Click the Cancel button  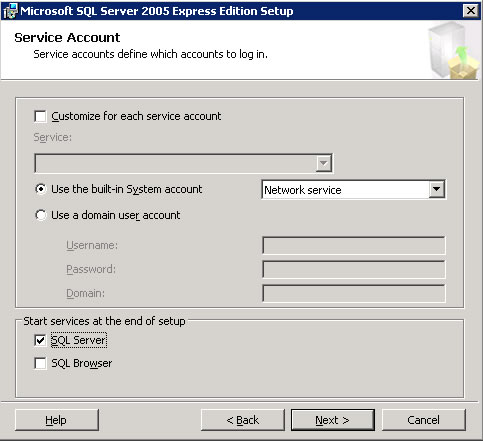click(x=423, y=420)
